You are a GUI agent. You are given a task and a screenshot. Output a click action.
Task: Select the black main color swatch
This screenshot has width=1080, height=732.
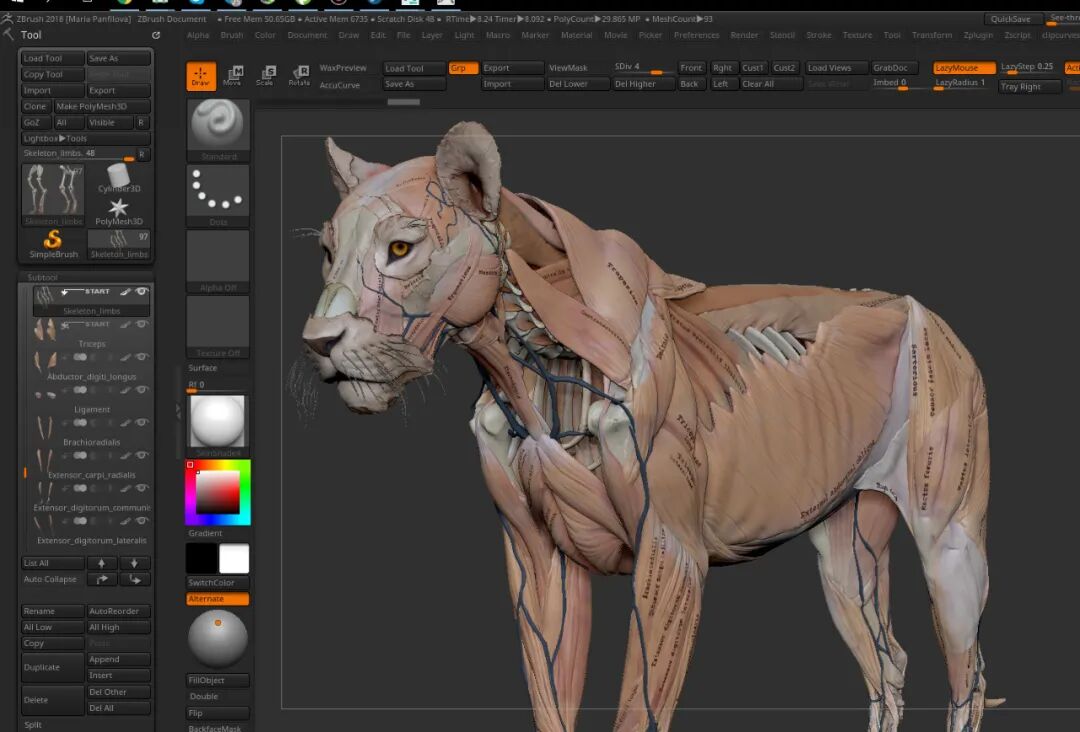(202, 558)
